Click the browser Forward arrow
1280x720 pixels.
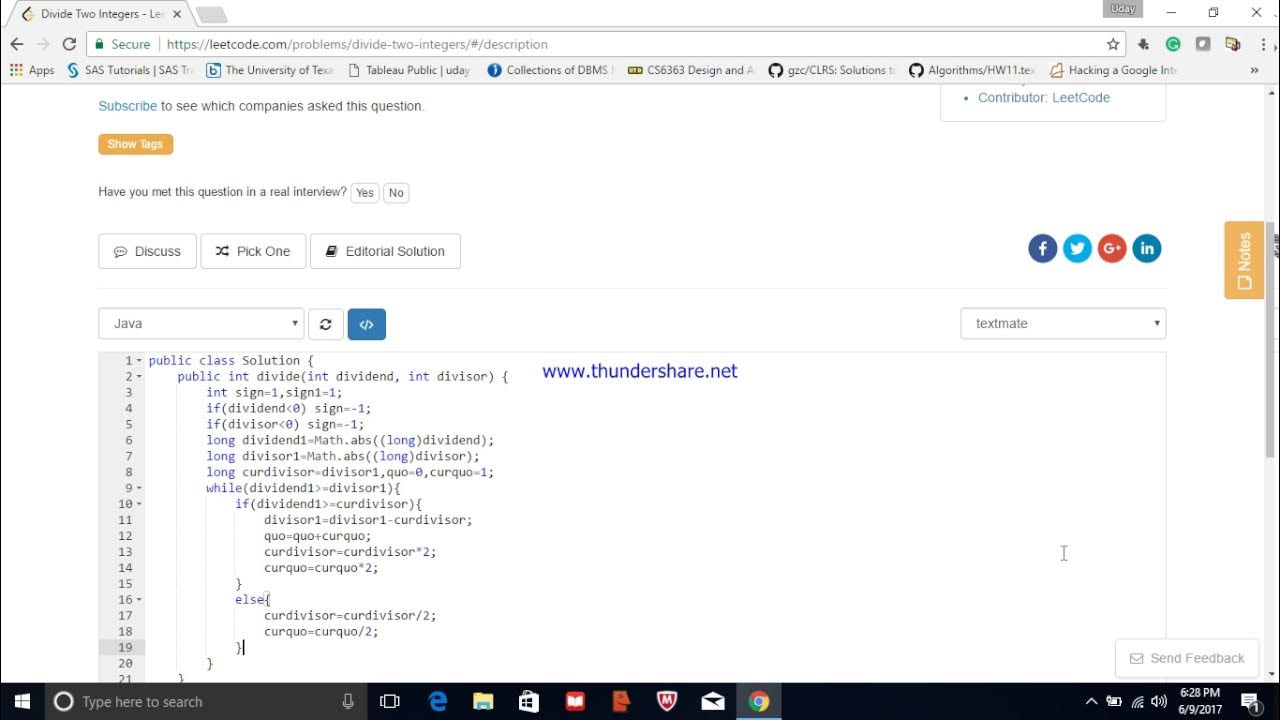coord(43,44)
